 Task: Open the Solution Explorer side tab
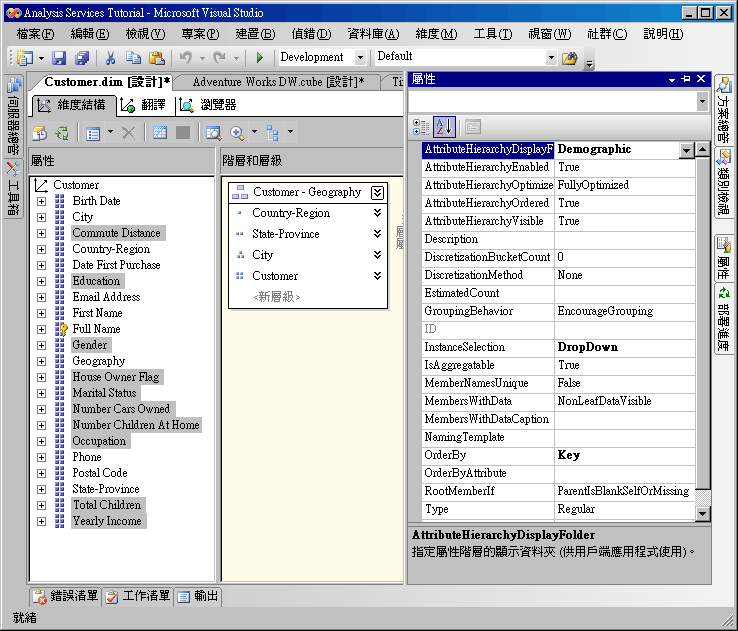coord(724,109)
